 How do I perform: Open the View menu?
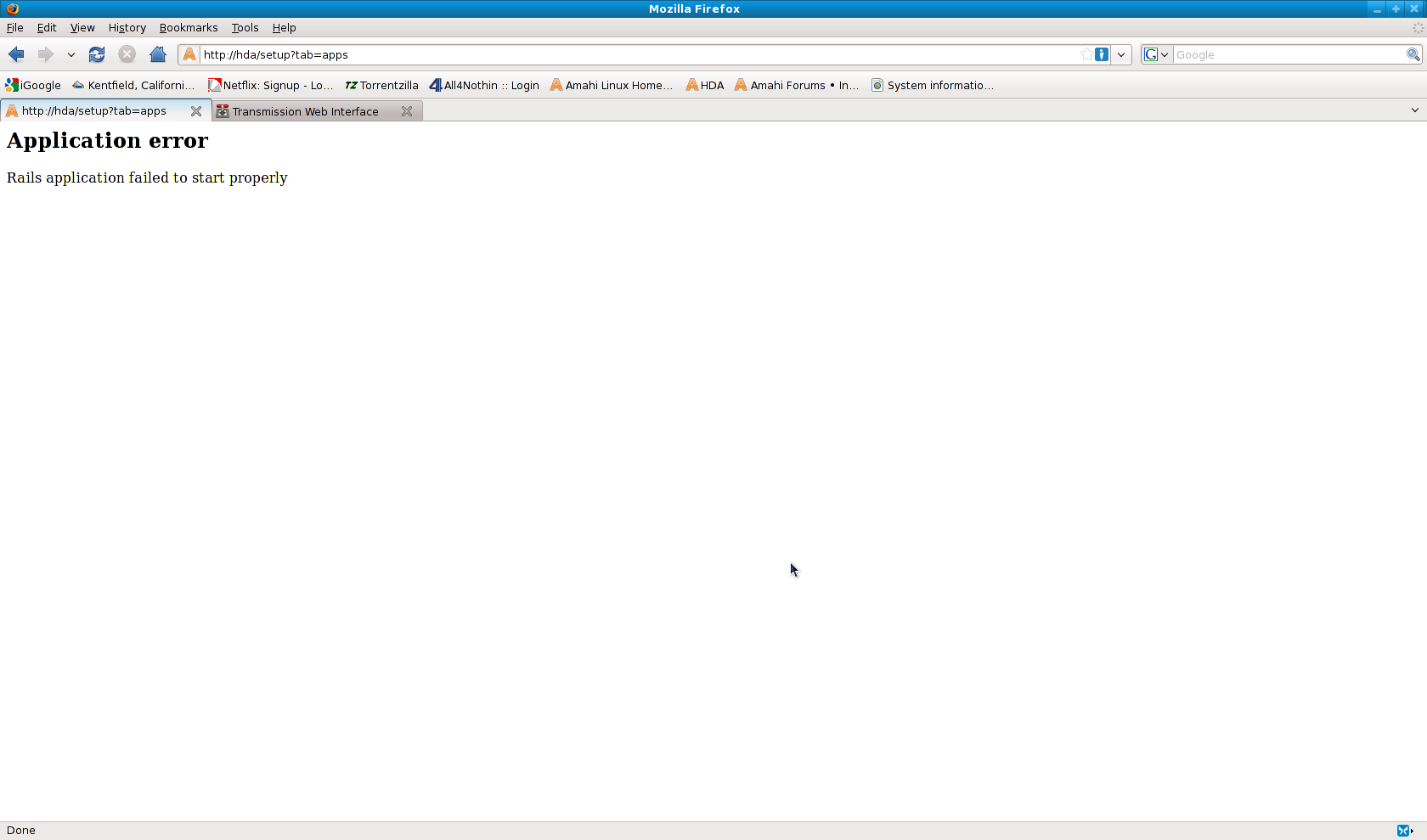click(82, 27)
